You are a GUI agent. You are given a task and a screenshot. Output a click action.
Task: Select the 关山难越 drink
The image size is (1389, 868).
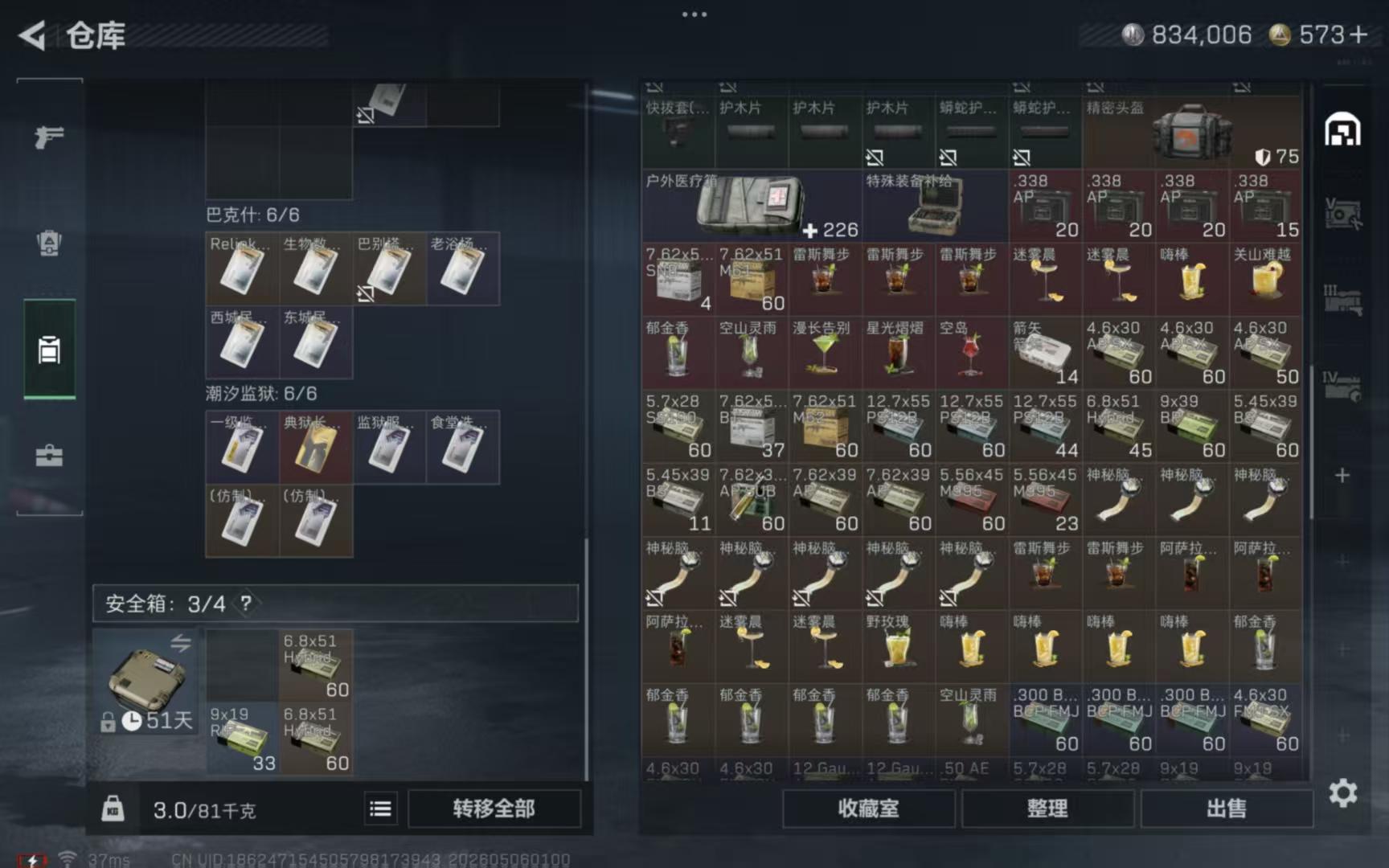tap(1265, 279)
